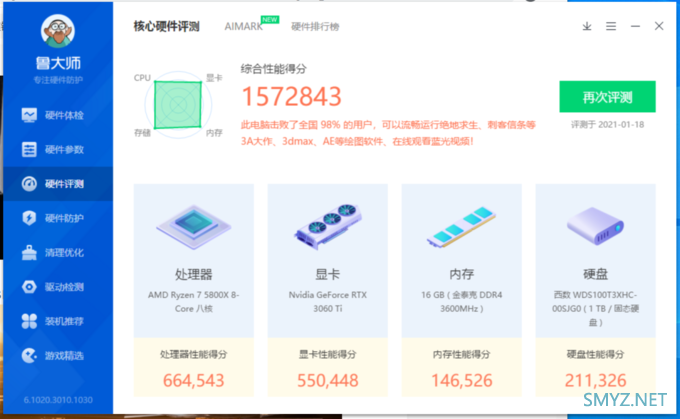Screen dimensions: 680x419
Task: Switch to the 硬件排行榜 tab
Action: coord(315,26)
